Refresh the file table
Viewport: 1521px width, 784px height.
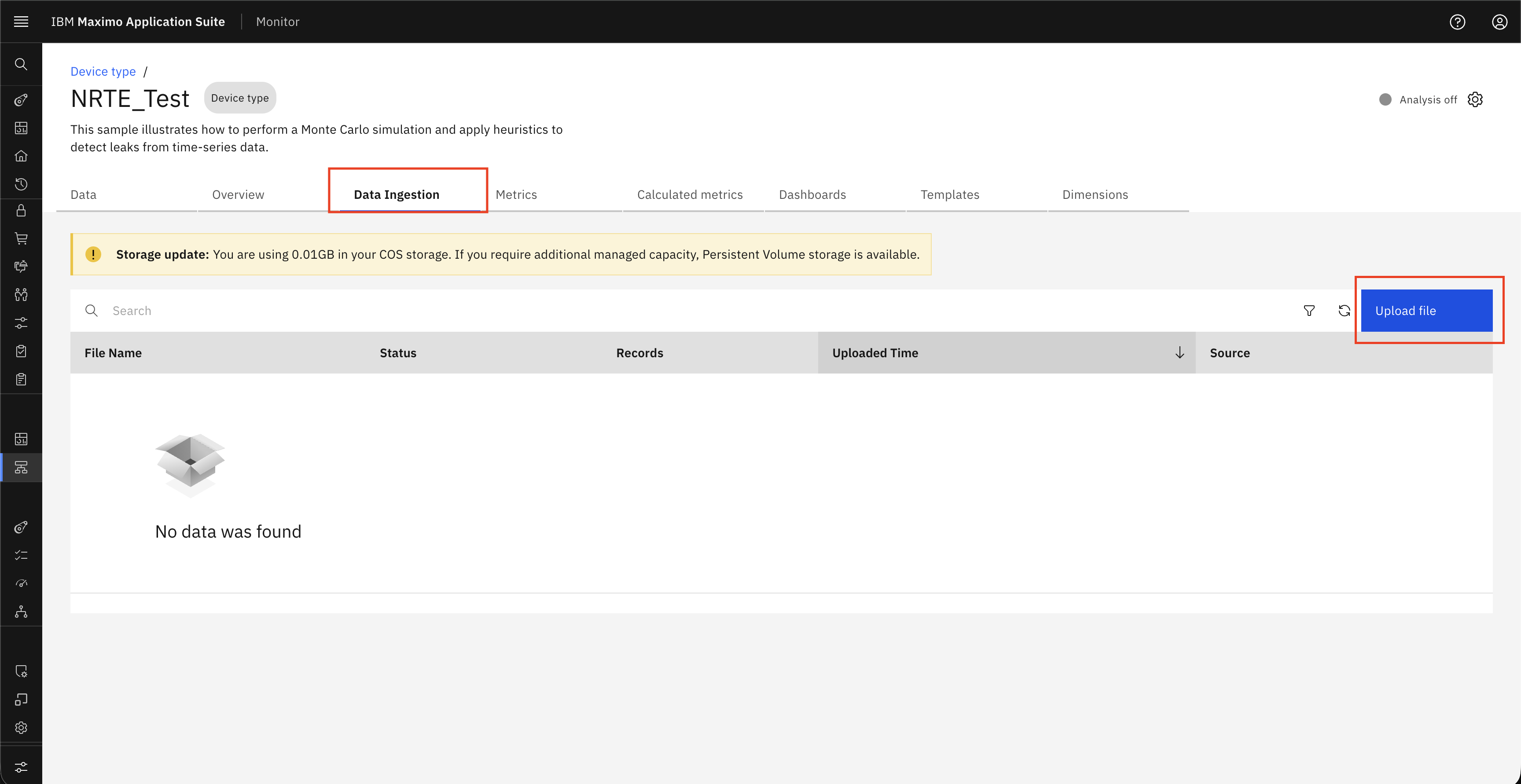coord(1345,311)
